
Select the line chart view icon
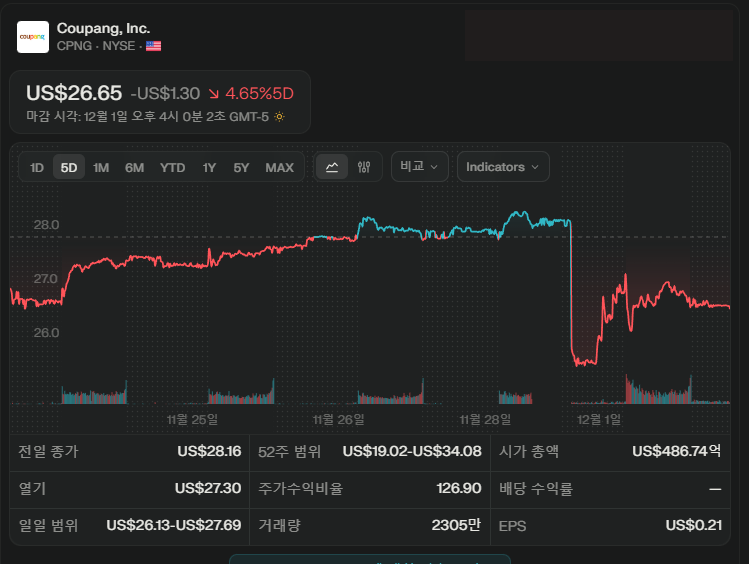point(332,167)
